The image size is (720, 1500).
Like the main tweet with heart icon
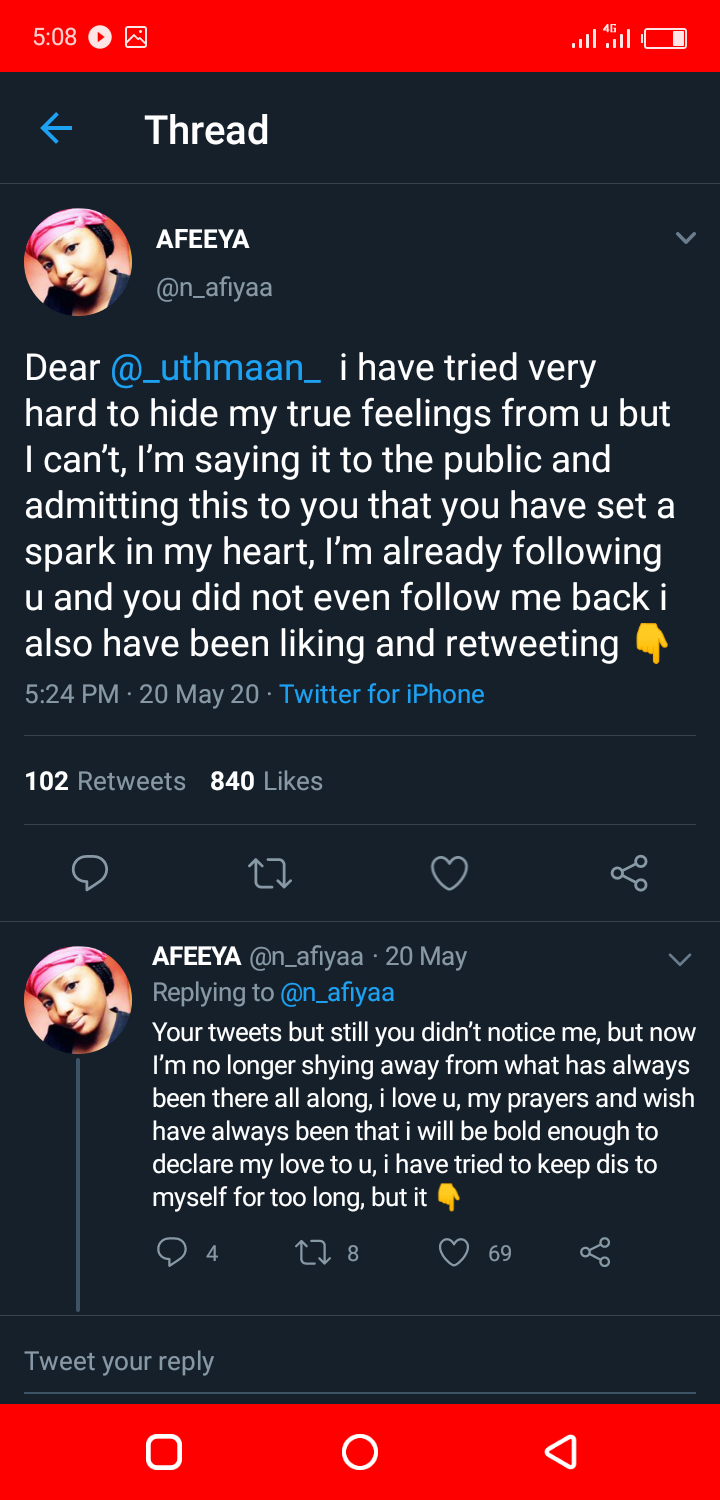[449, 873]
